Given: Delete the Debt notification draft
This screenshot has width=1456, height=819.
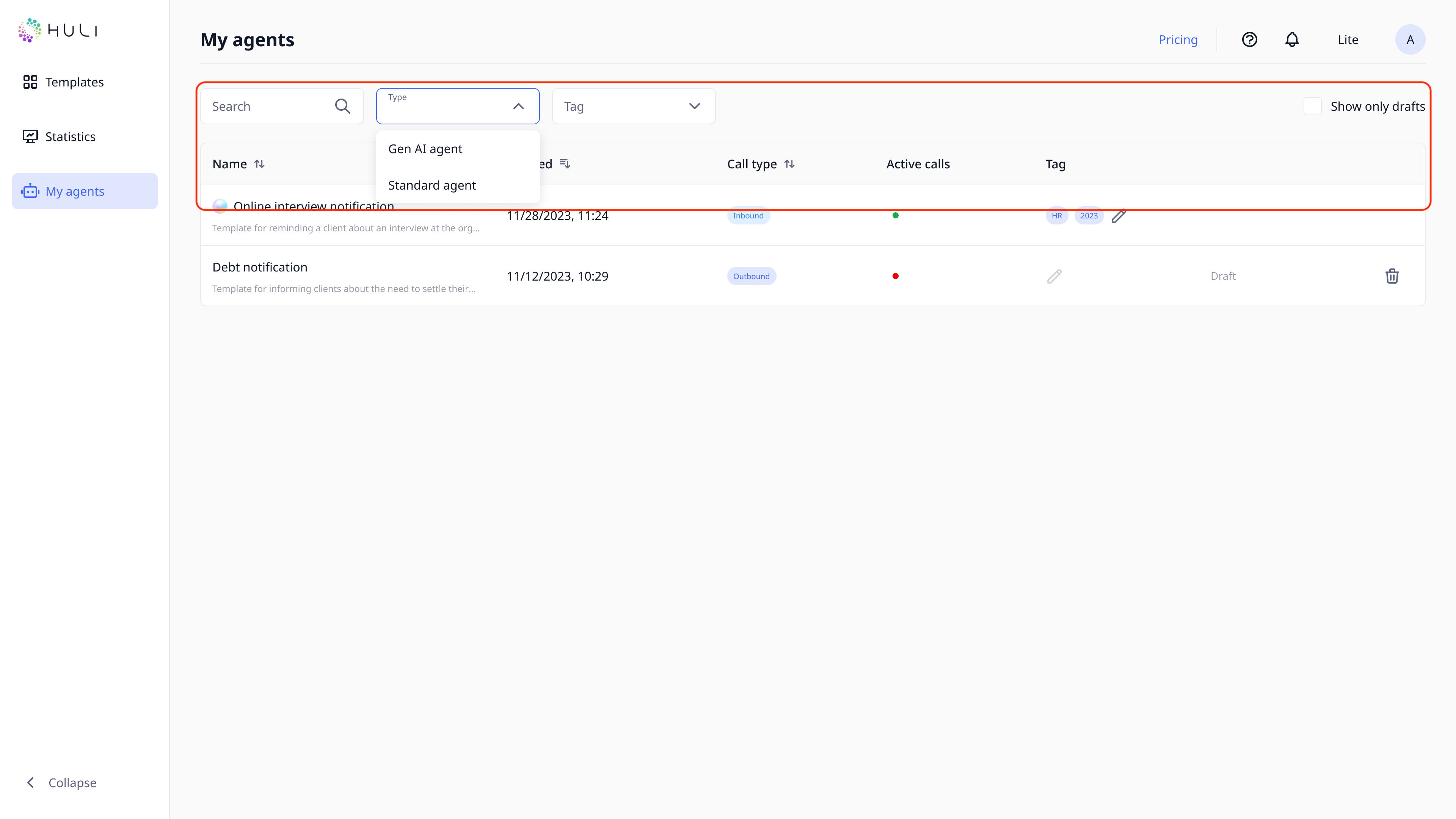Looking at the screenshot, I should click(1392, 276).
